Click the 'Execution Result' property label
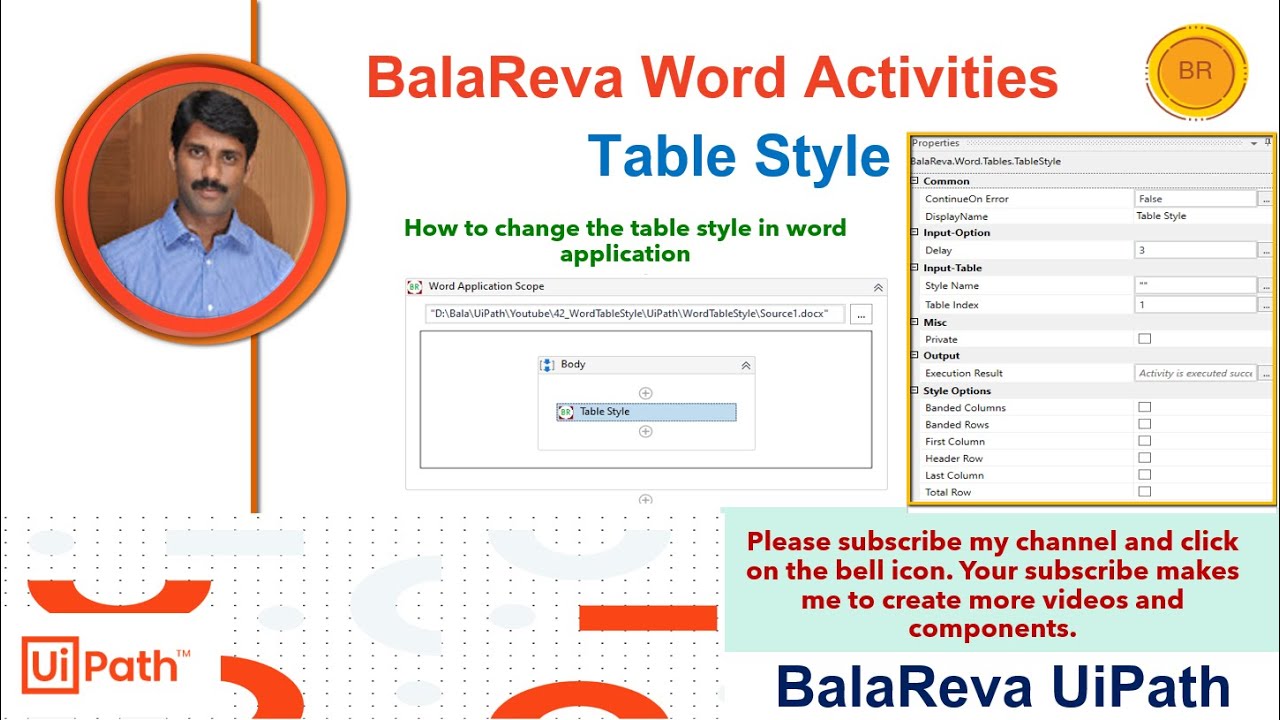This screenshot has width=1280, height=720. pos(964,373)
